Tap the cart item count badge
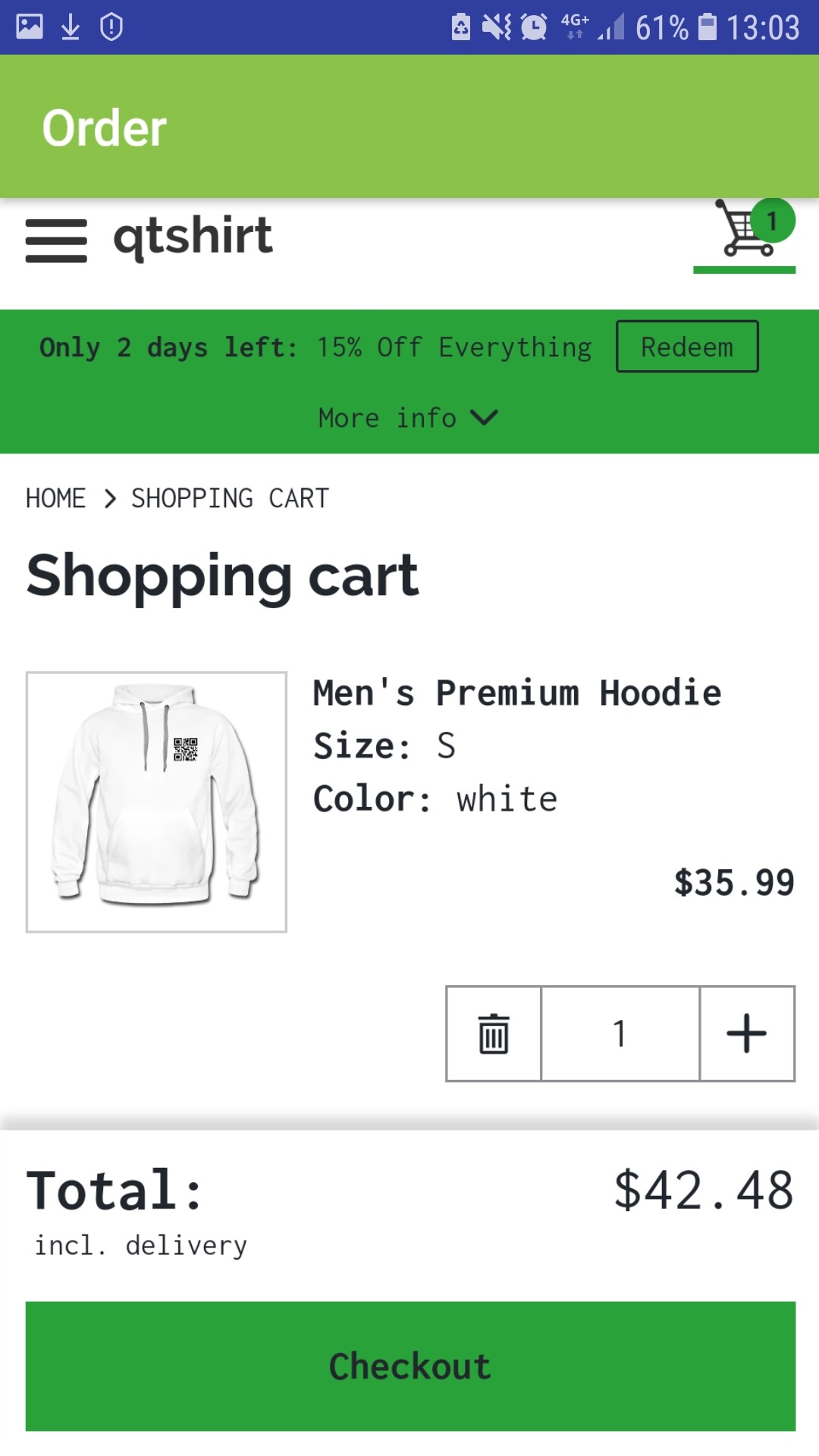 772,220
